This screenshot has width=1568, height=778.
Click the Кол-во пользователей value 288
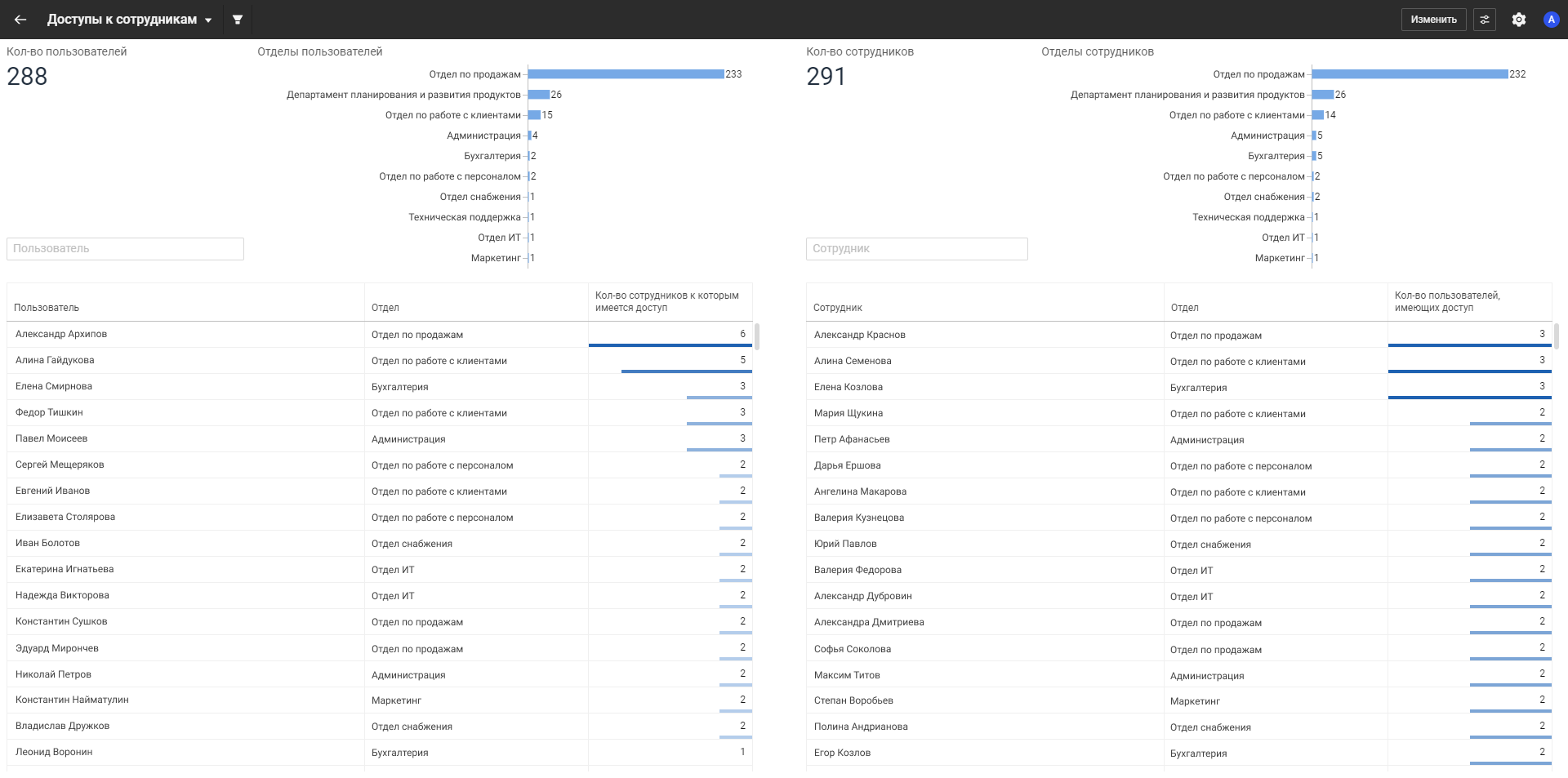[27, 77]
